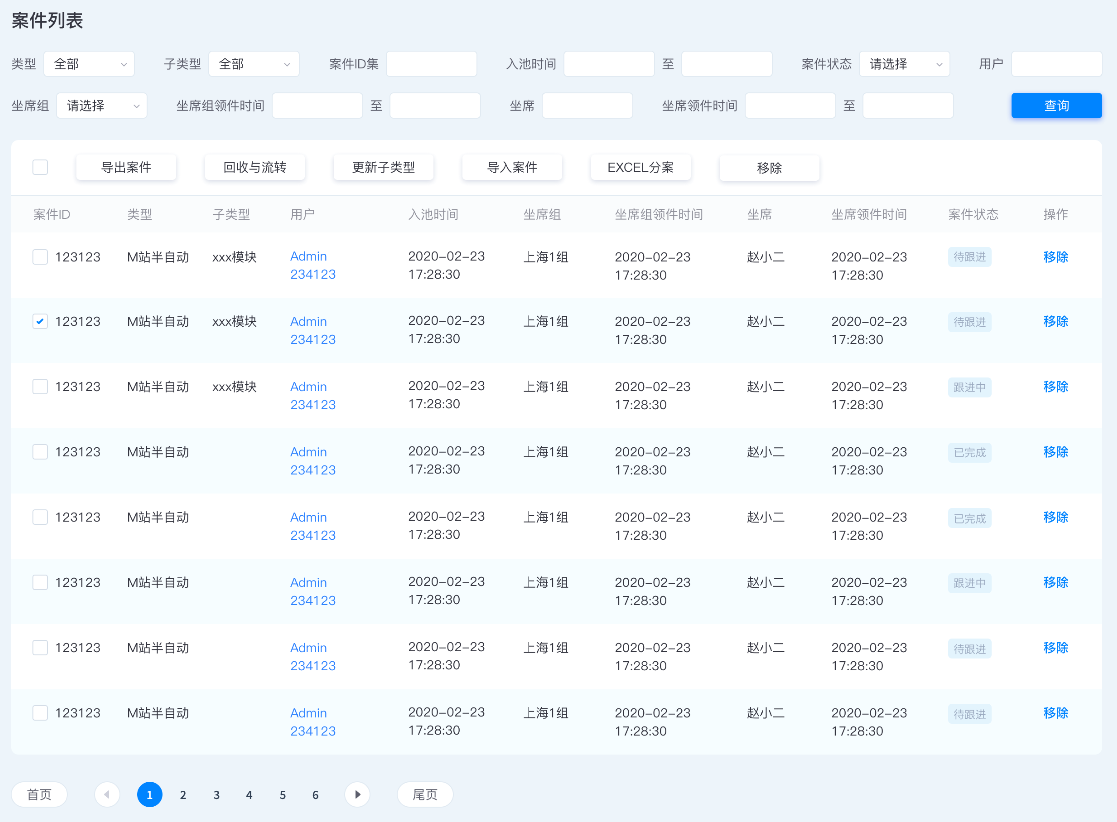Click xxx模块 cell in the checked row

(234, 321)
